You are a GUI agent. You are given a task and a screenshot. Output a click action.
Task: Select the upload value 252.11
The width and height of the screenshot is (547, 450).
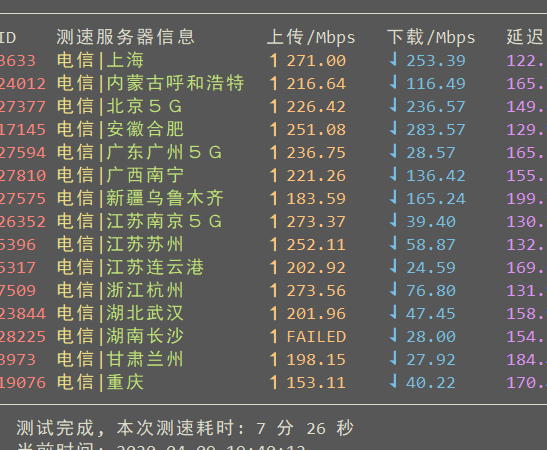[x=316, y=245]
